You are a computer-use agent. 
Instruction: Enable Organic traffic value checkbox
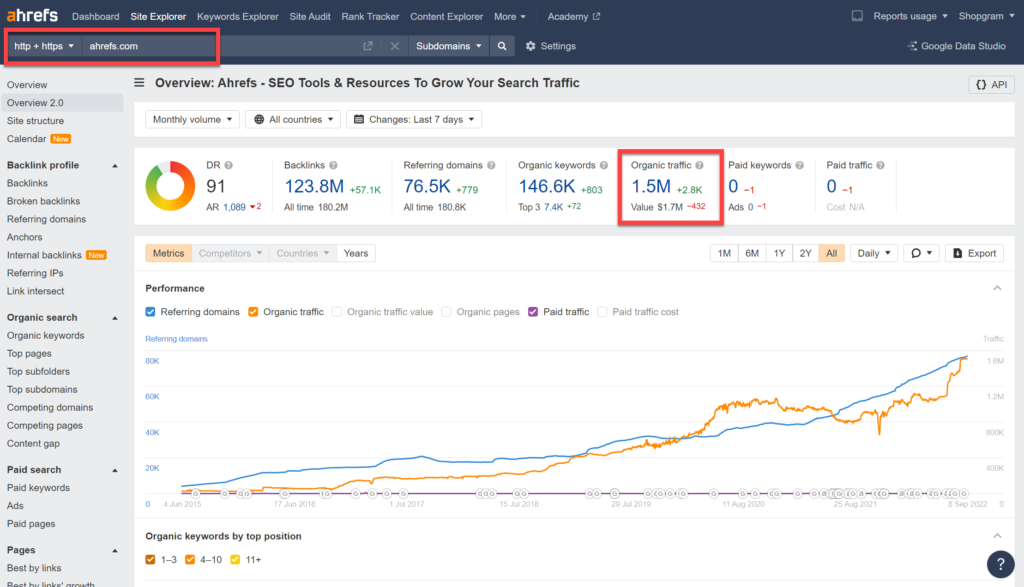336,312
